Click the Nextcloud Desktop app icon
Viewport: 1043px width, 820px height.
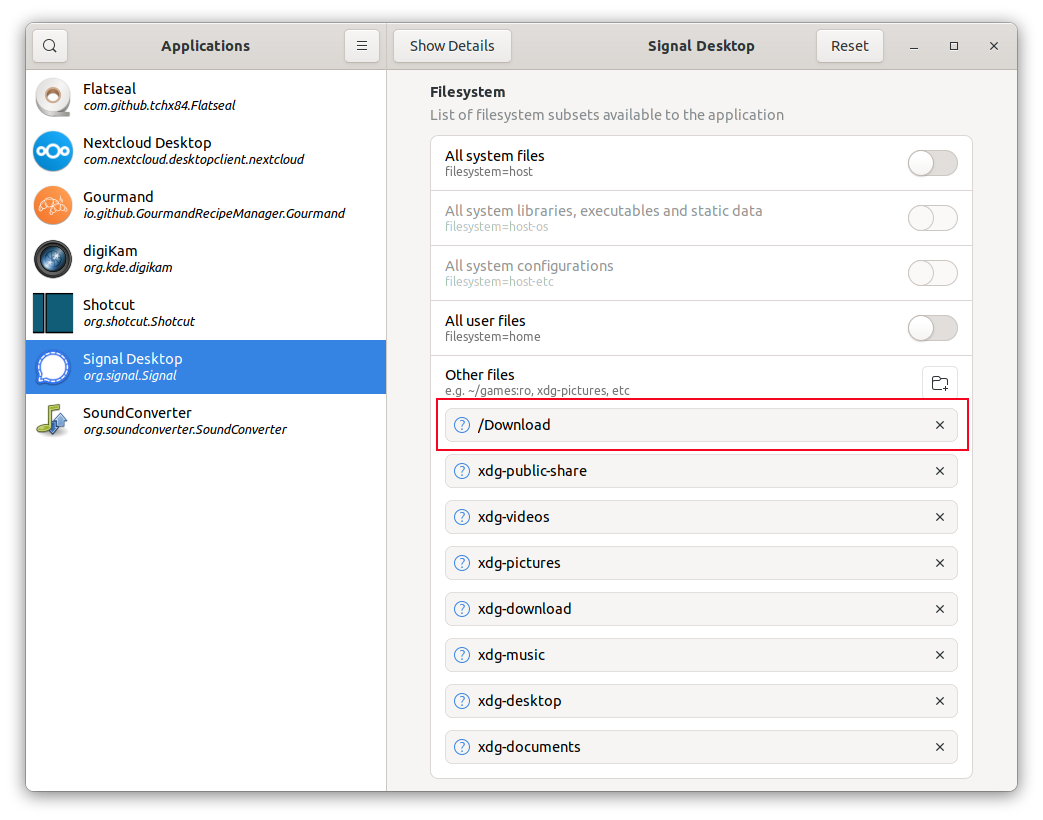pyautogui.click(x=53, y=151)
